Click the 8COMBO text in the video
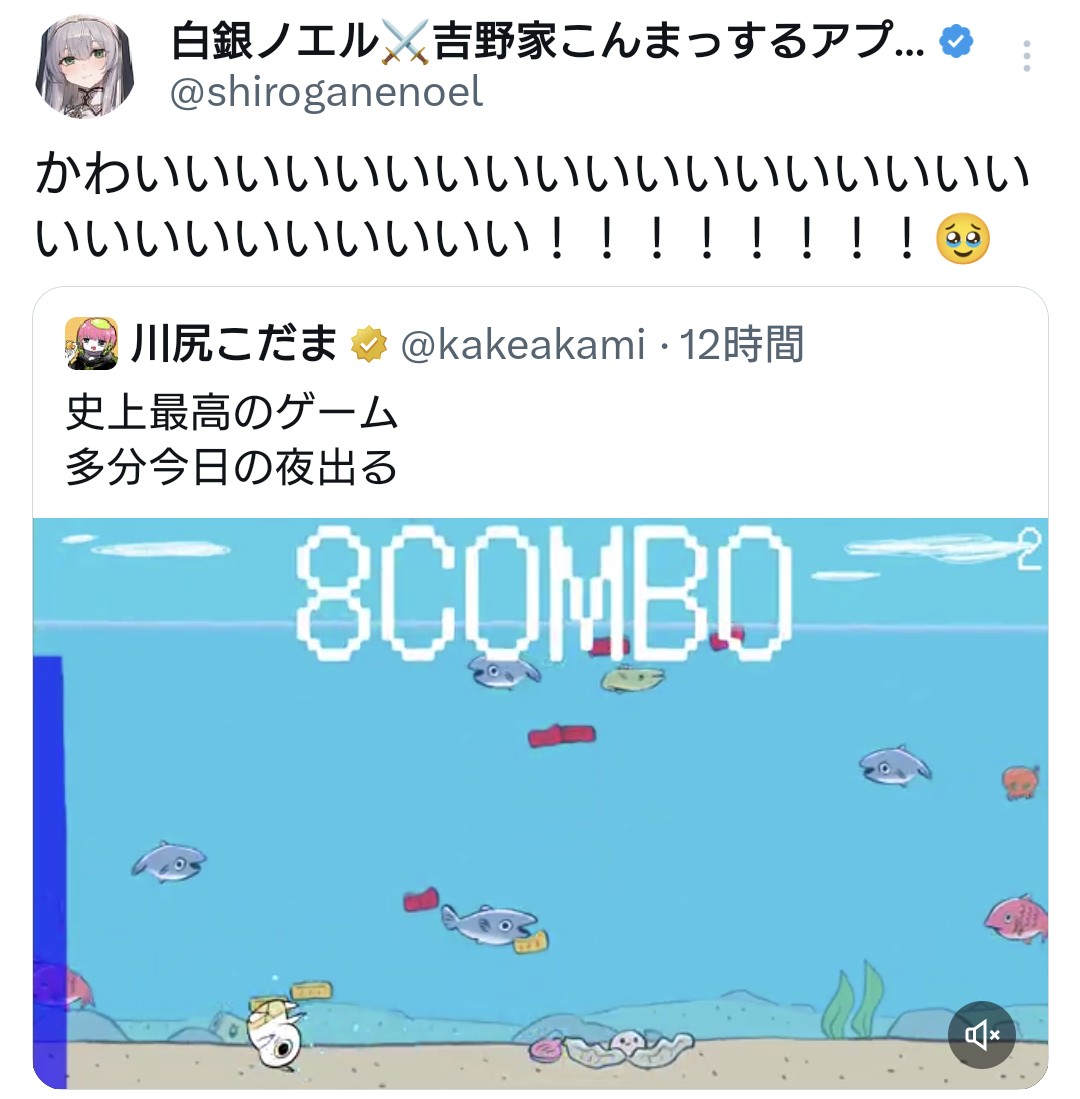The height and width of the screenshot is (1099, 1080). (543, 594)
